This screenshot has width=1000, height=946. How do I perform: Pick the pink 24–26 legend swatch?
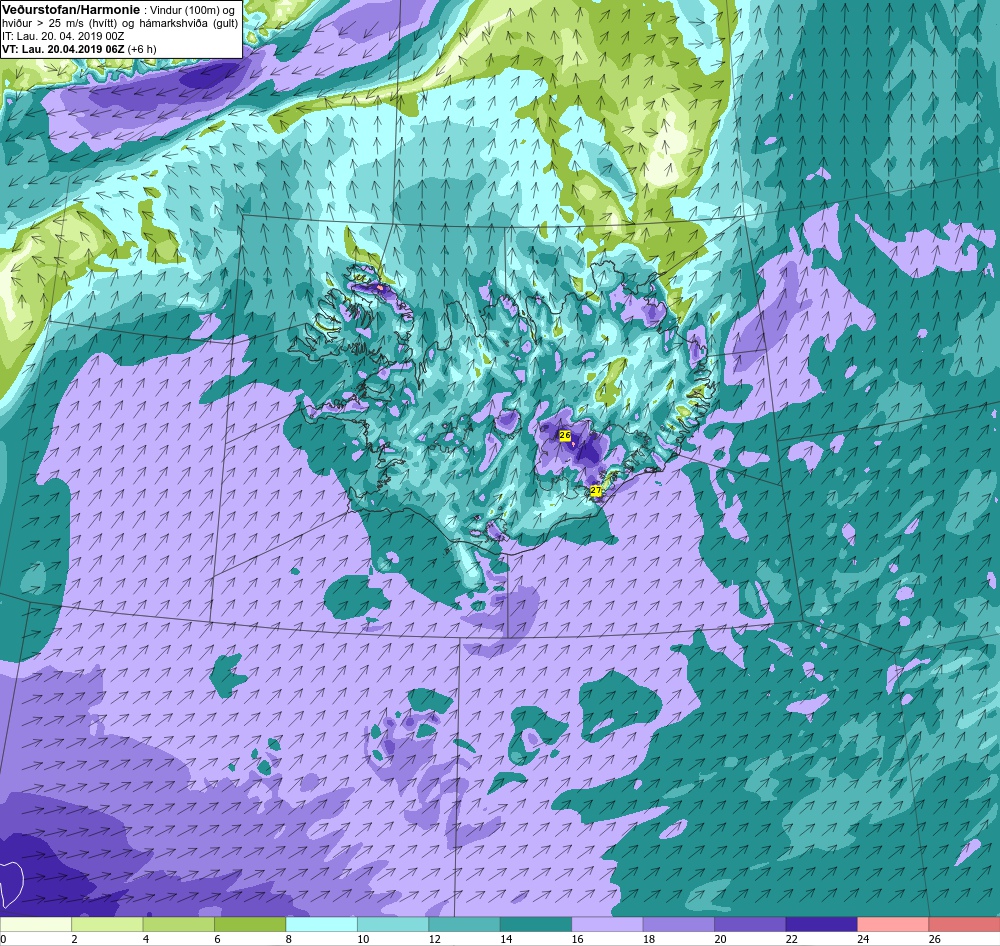tap(893, 925)
